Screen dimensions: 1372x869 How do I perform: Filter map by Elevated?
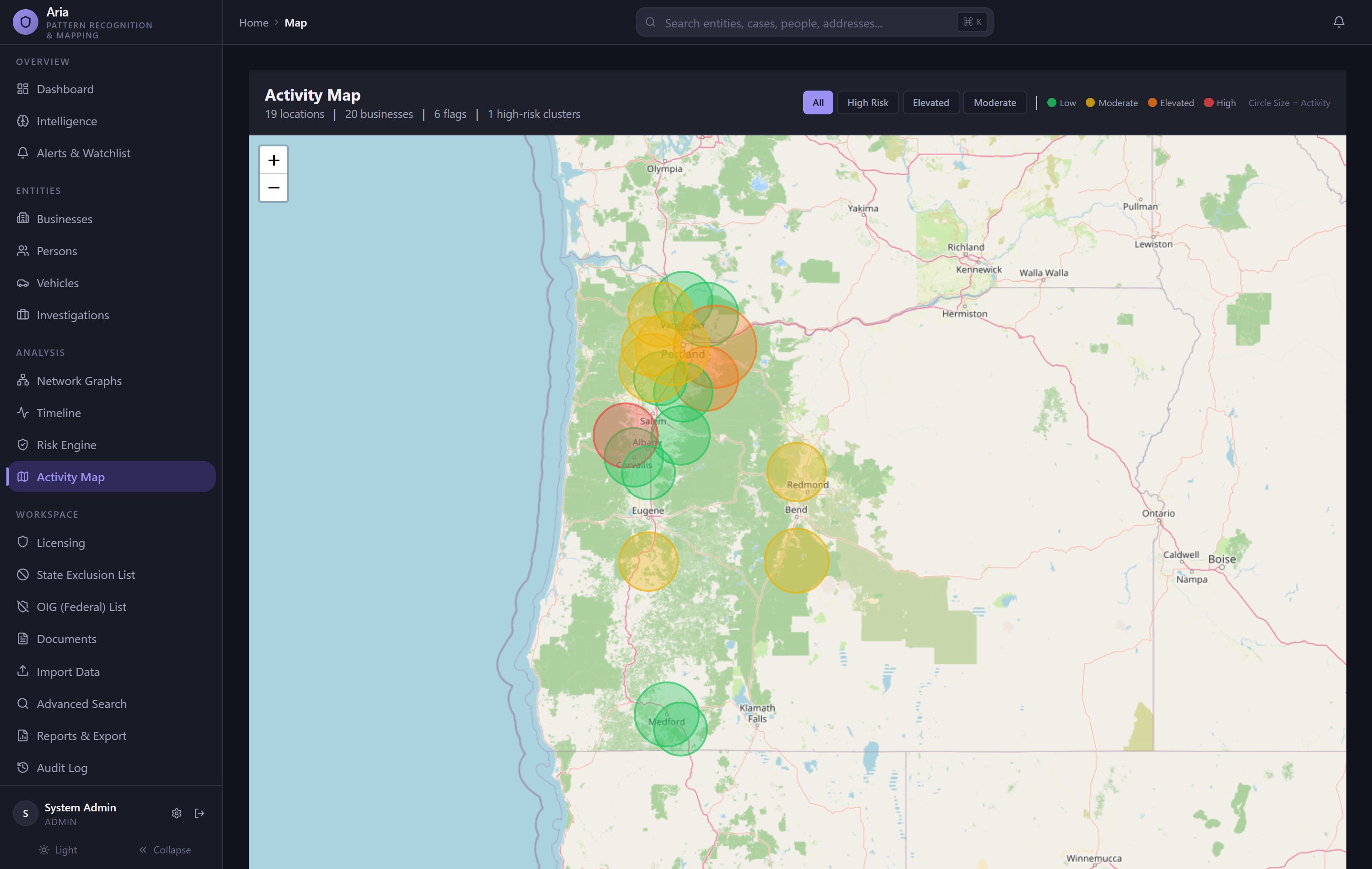(930, 102)
